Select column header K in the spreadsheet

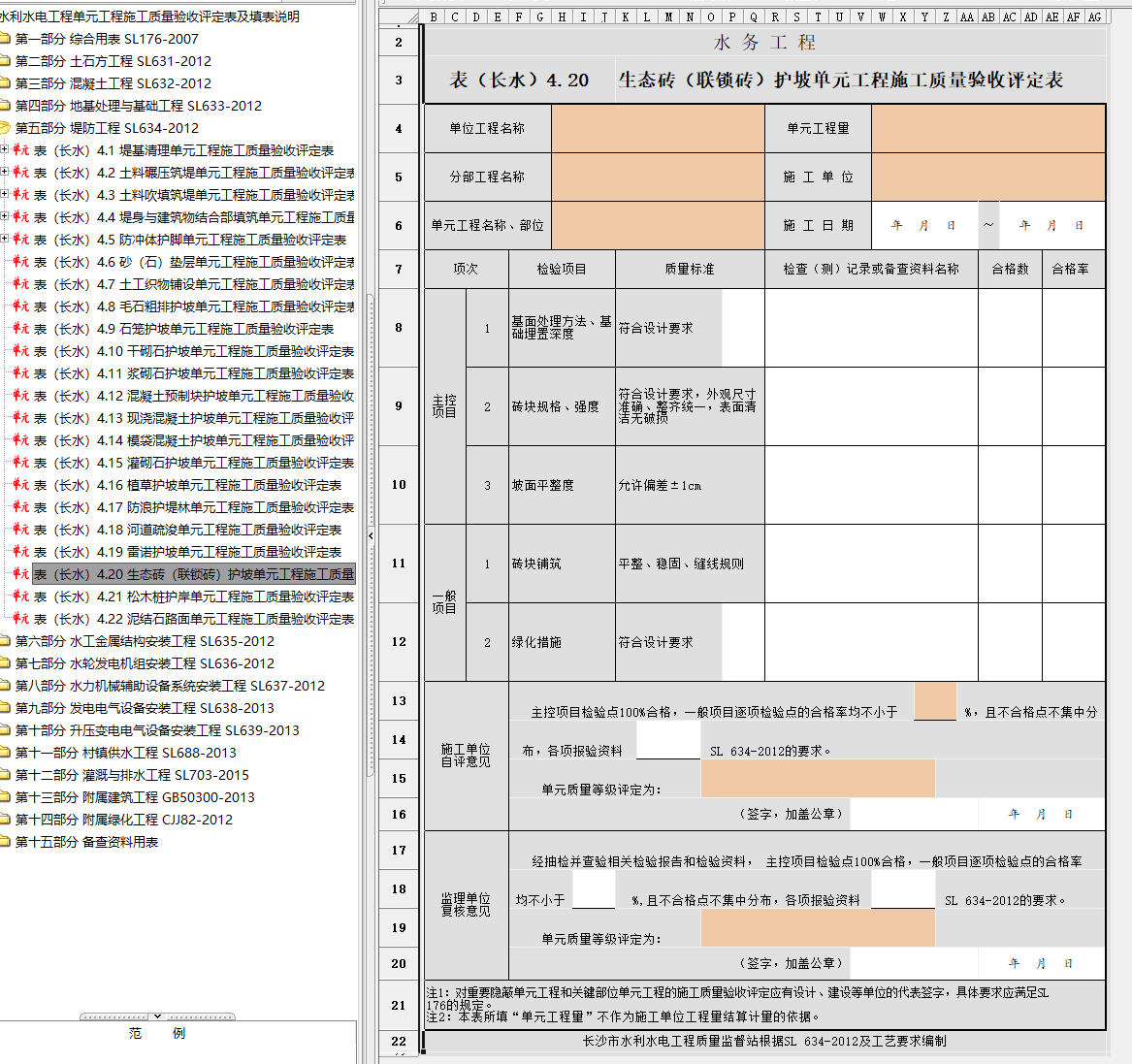click(x=626, y=16)
